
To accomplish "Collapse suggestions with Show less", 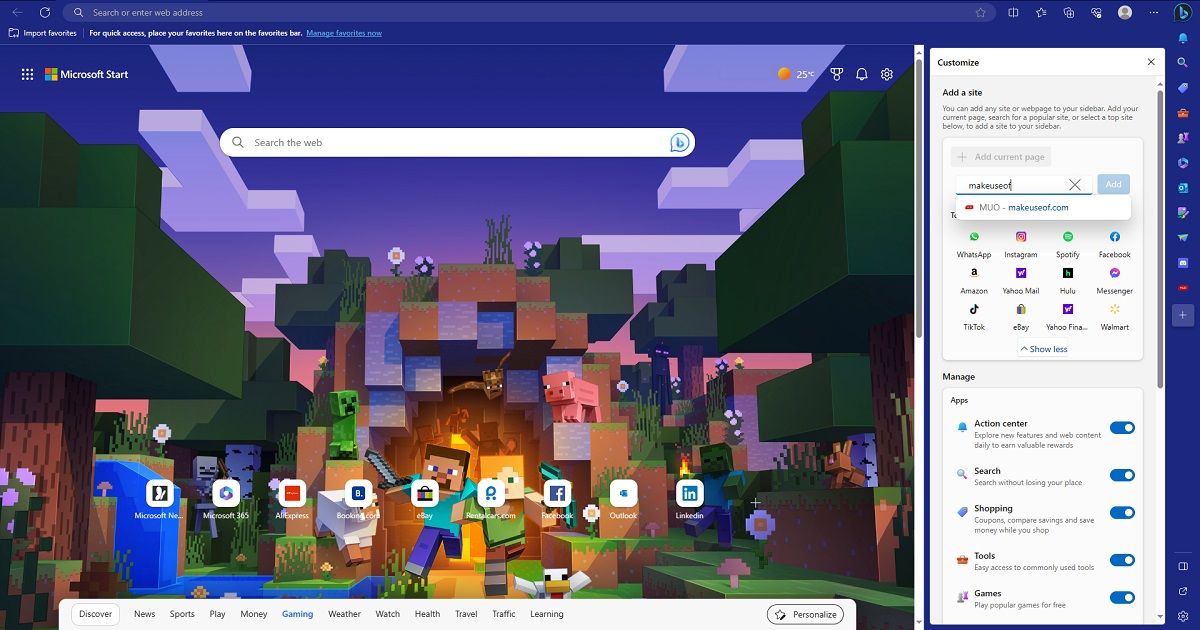I will 1044,348.
